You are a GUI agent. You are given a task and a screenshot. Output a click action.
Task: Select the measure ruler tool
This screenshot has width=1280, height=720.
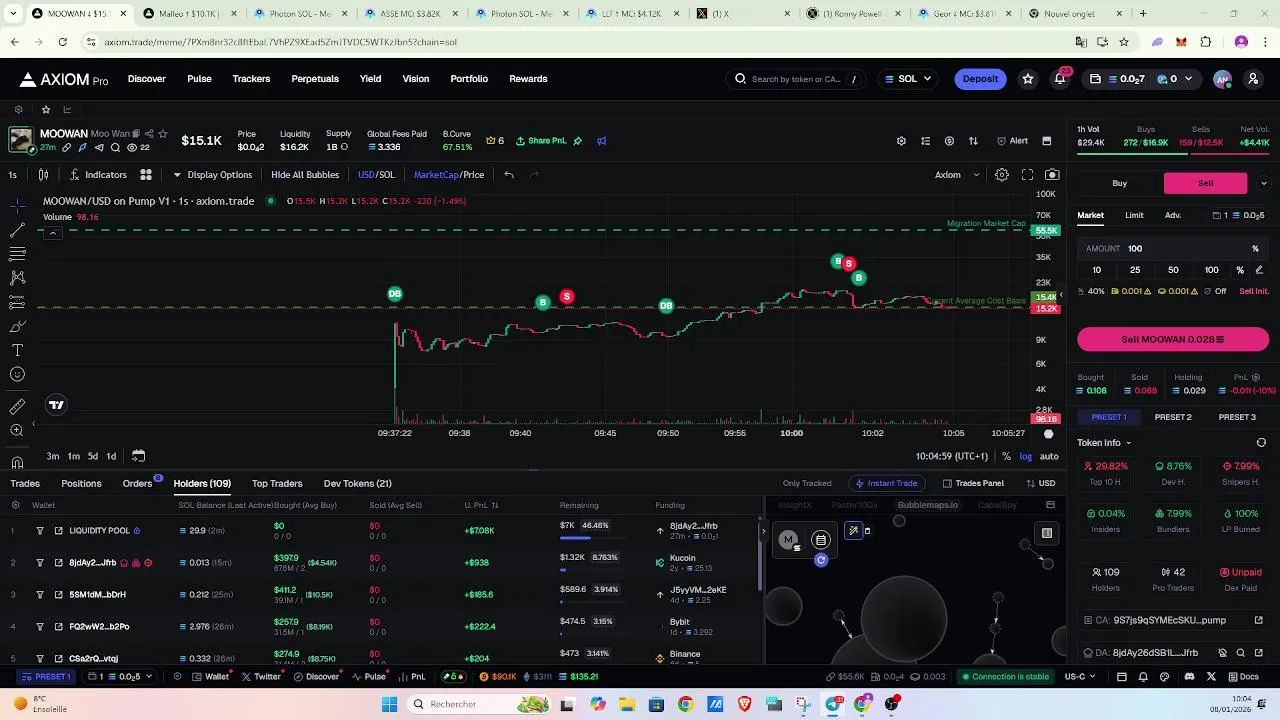coord(17,406)
